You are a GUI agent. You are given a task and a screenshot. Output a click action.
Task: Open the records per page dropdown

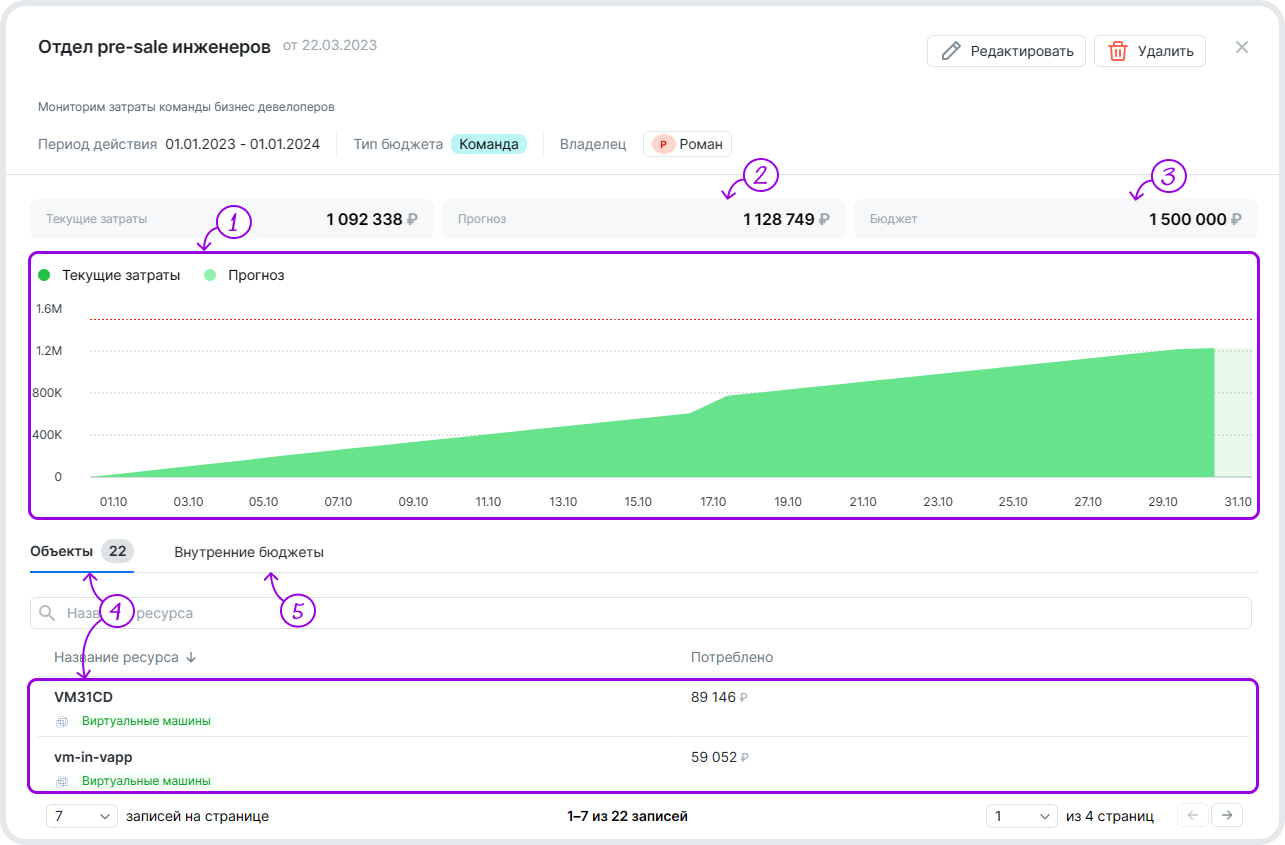[82, 816]
